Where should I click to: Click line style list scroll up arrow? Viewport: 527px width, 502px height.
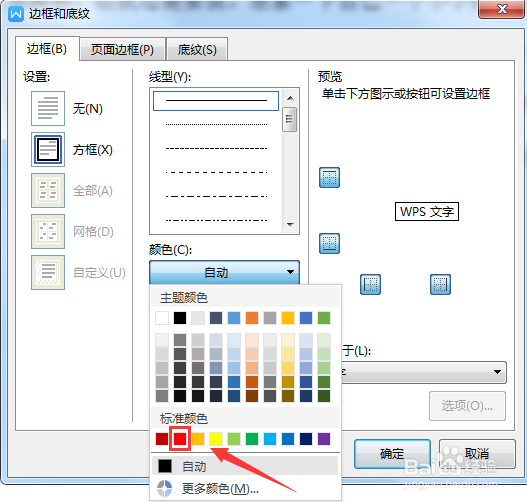tap(290, 98)
